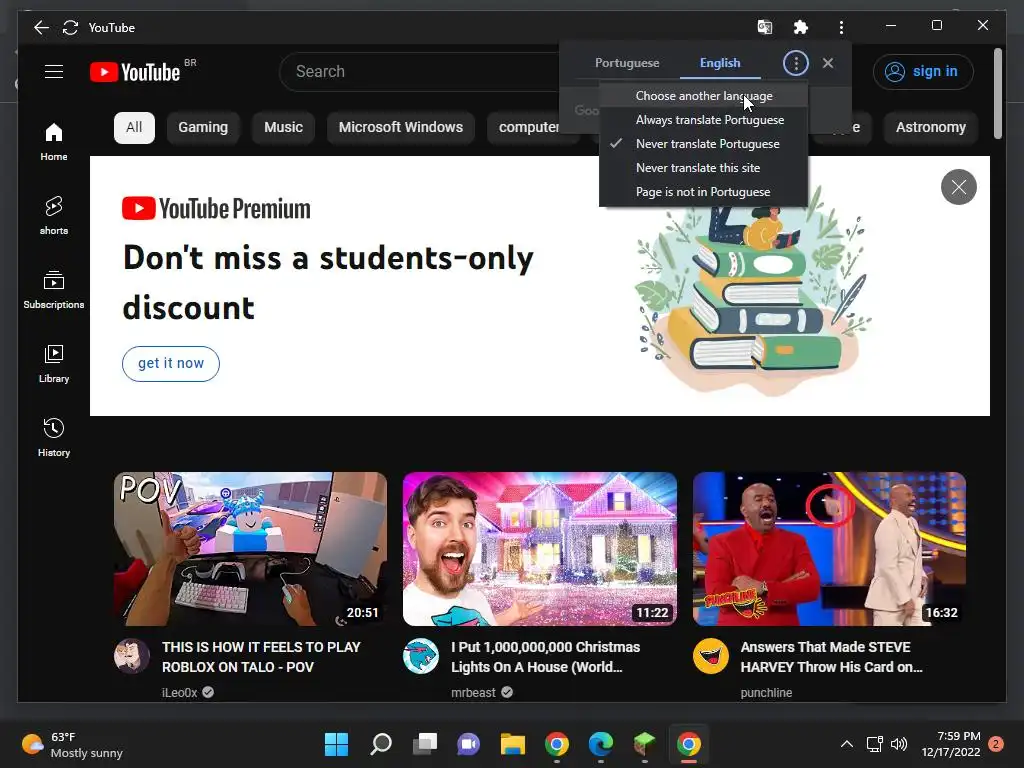1024x768 pixels.
Task: Uncheck Never translate Portuguese
Action: [x=703, y=144]
